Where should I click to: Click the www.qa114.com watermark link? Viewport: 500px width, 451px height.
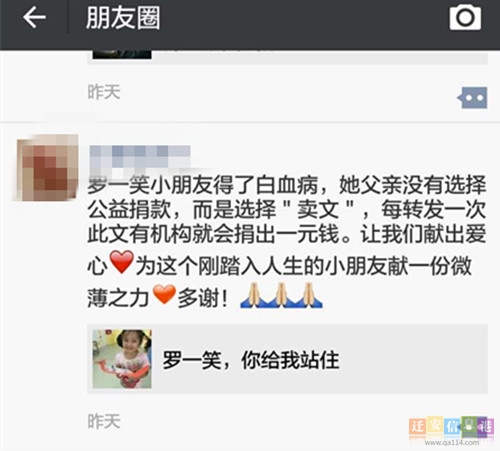(x=452, y=443)
